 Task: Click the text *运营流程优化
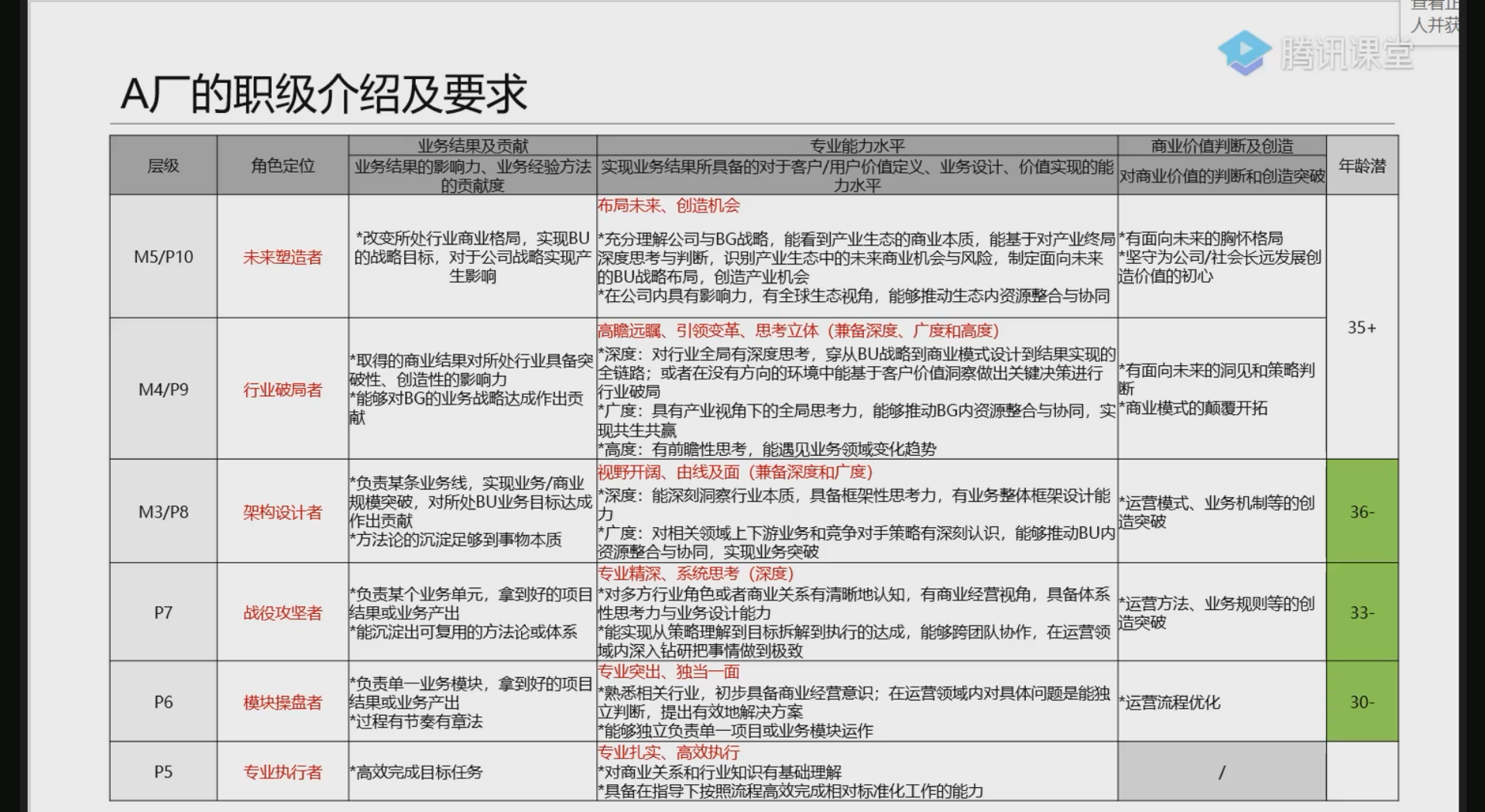1170,703
